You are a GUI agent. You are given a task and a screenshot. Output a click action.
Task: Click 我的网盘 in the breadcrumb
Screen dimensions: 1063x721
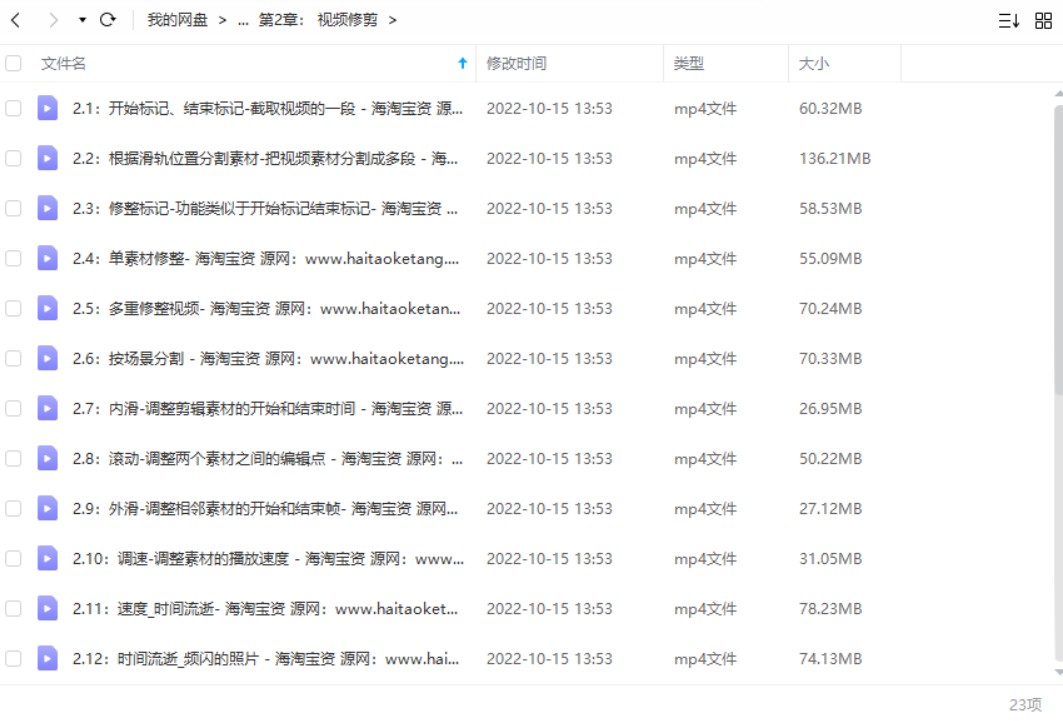(x=177, y=20)
